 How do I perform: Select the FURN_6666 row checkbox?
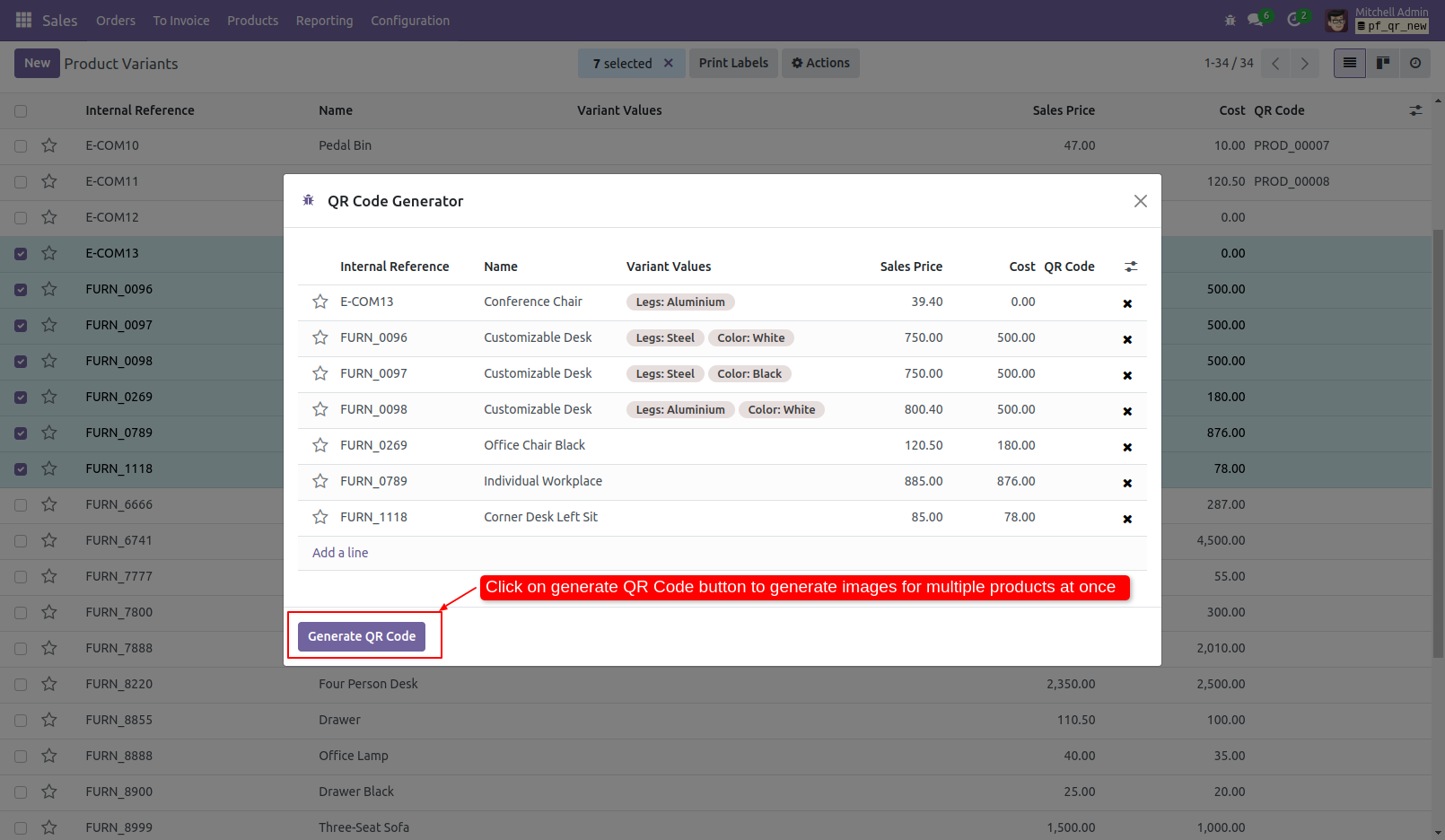(21, 504)
